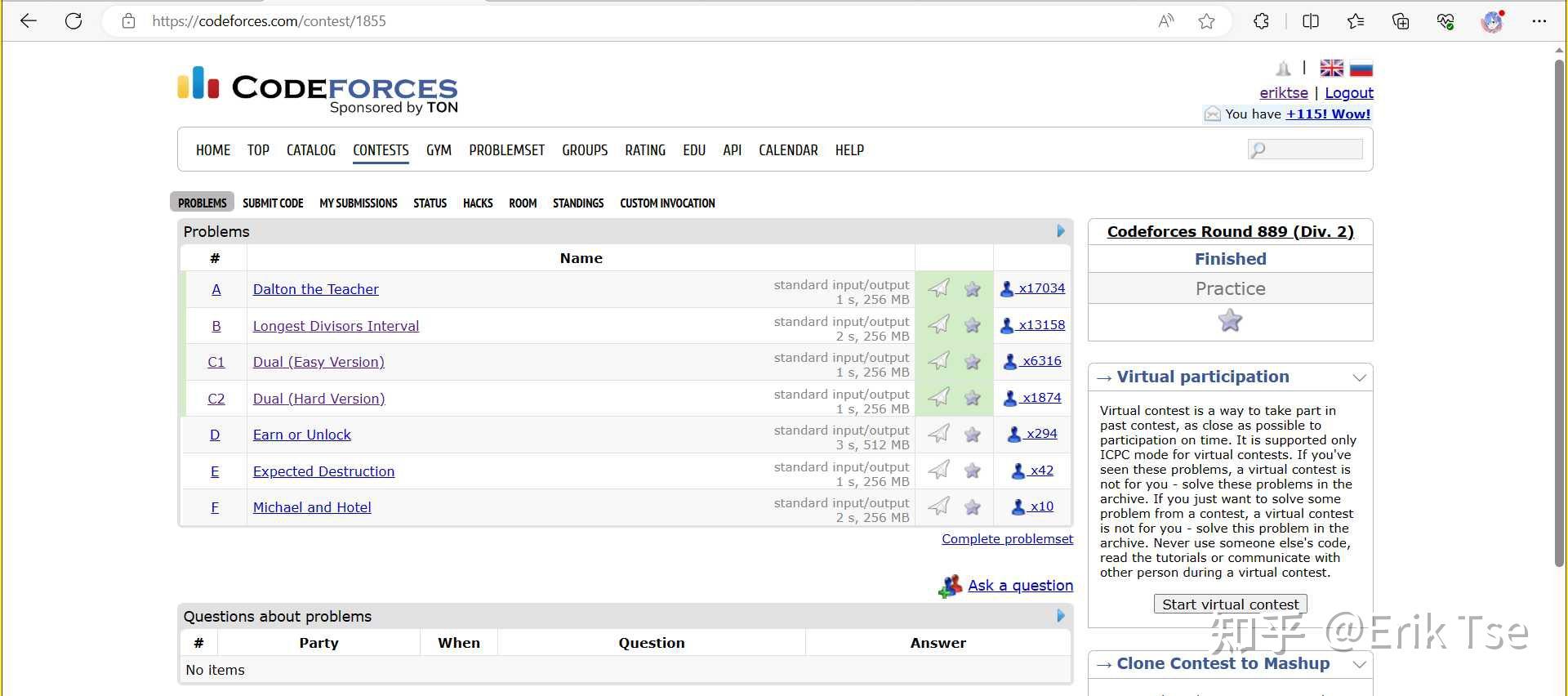This screenshot has width=1568, height=696.
Task: Open the PROBLEMSET menu item
Action: point(506,150)
